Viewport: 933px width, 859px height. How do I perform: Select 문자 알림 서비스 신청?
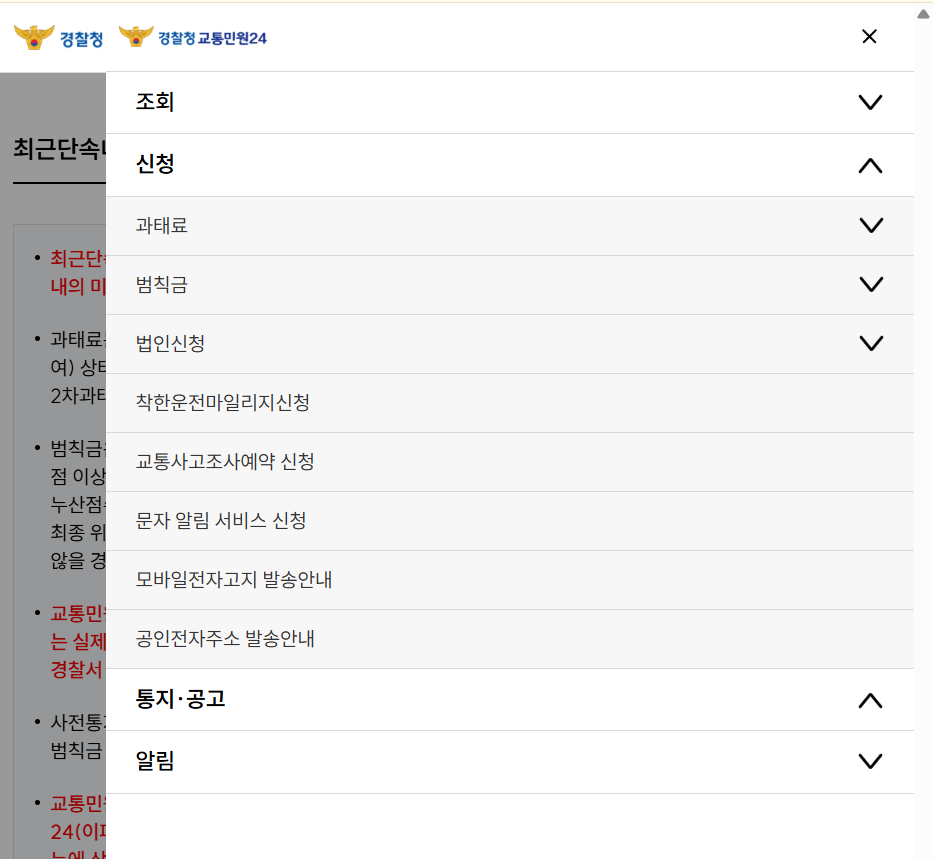tap(221, 520)
